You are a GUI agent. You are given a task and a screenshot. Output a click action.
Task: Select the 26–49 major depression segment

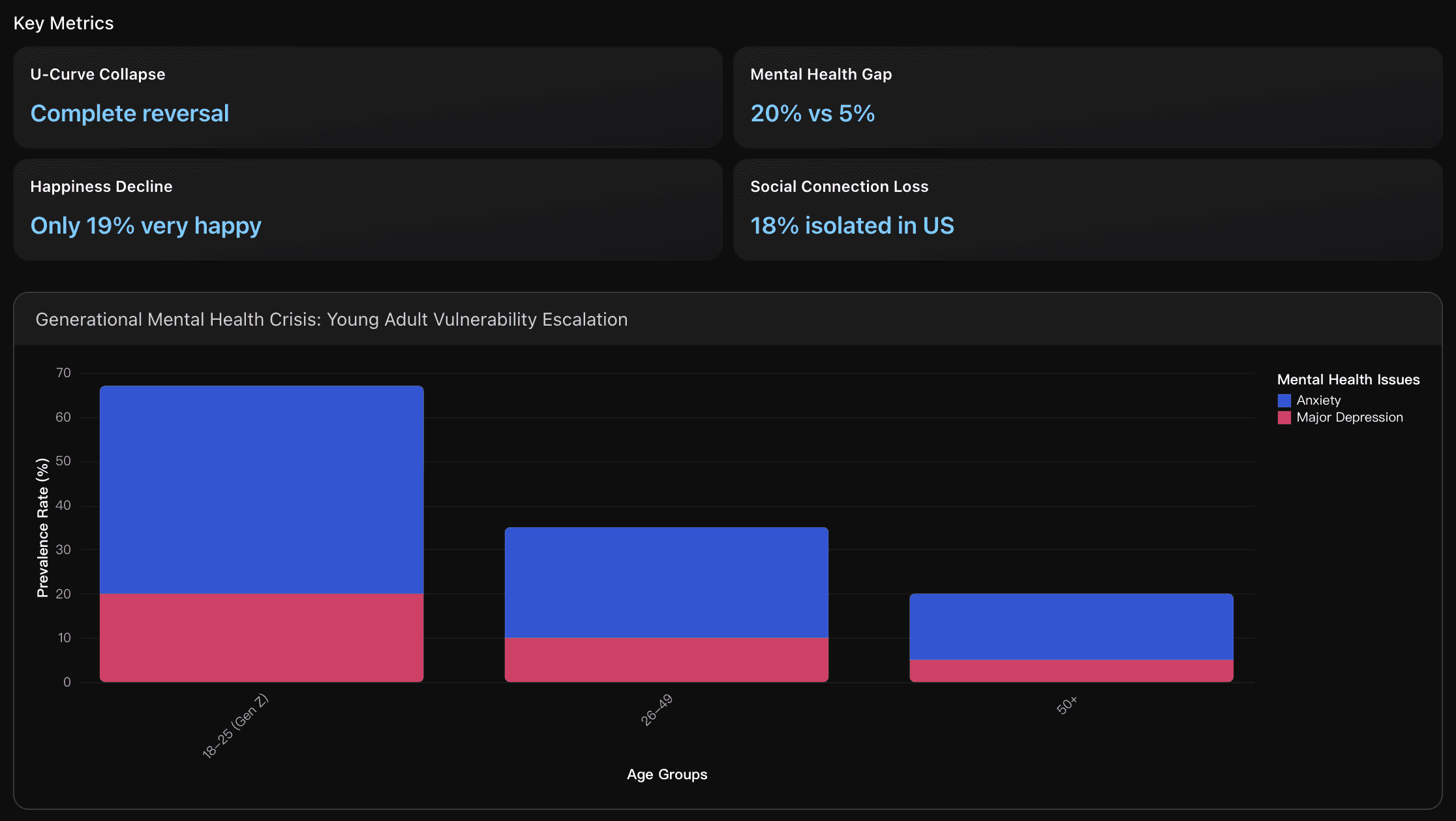(666, 660)
